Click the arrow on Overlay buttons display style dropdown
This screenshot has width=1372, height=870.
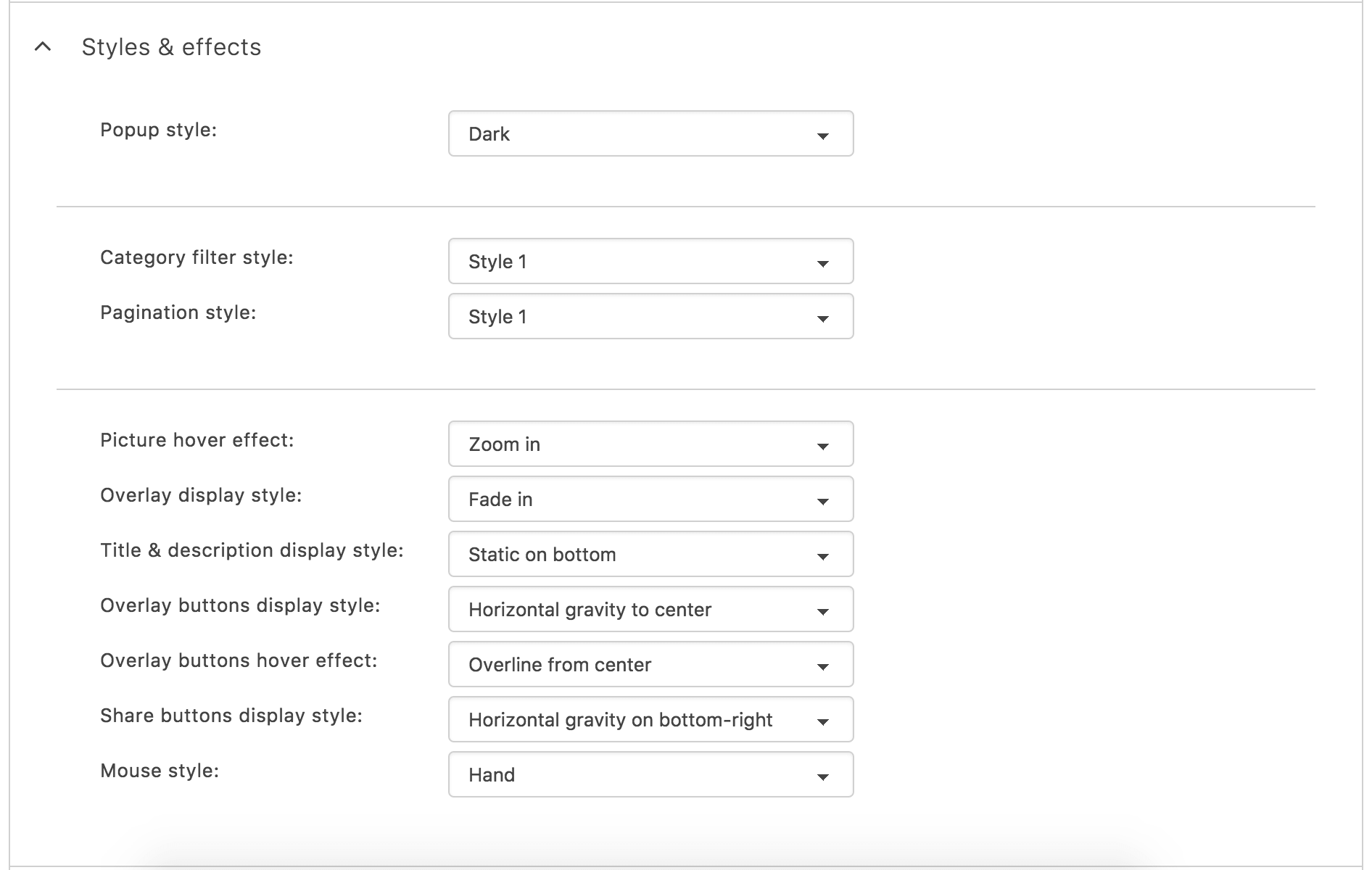coord(822,611)
